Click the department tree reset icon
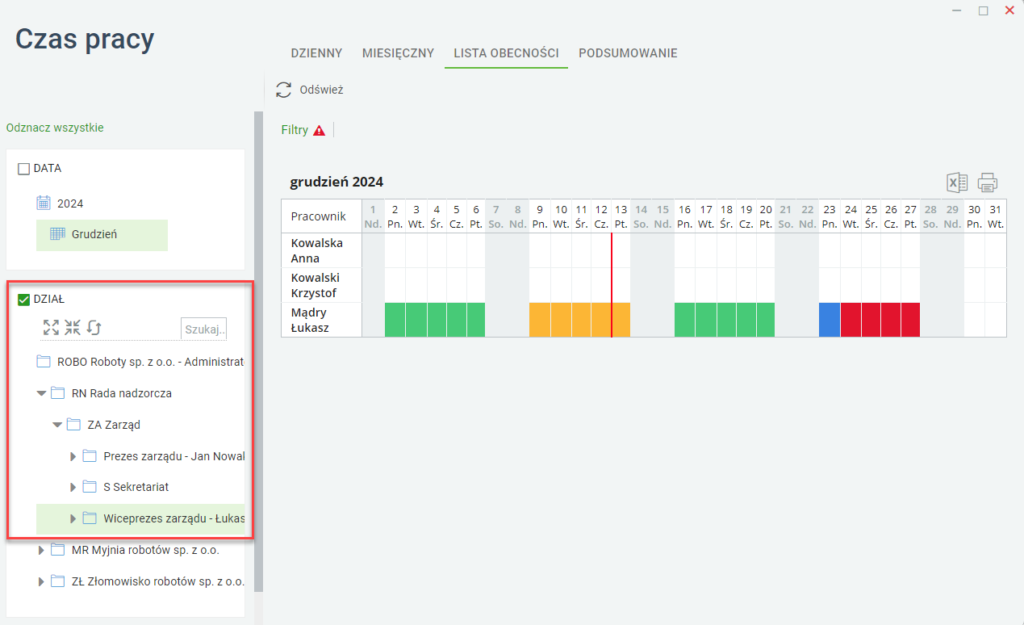1024x625 pixels. (x=94, y=327)
